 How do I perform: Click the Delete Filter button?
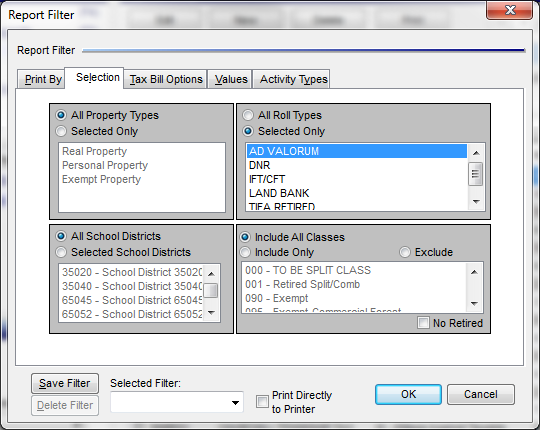click(x=65, y=405)
